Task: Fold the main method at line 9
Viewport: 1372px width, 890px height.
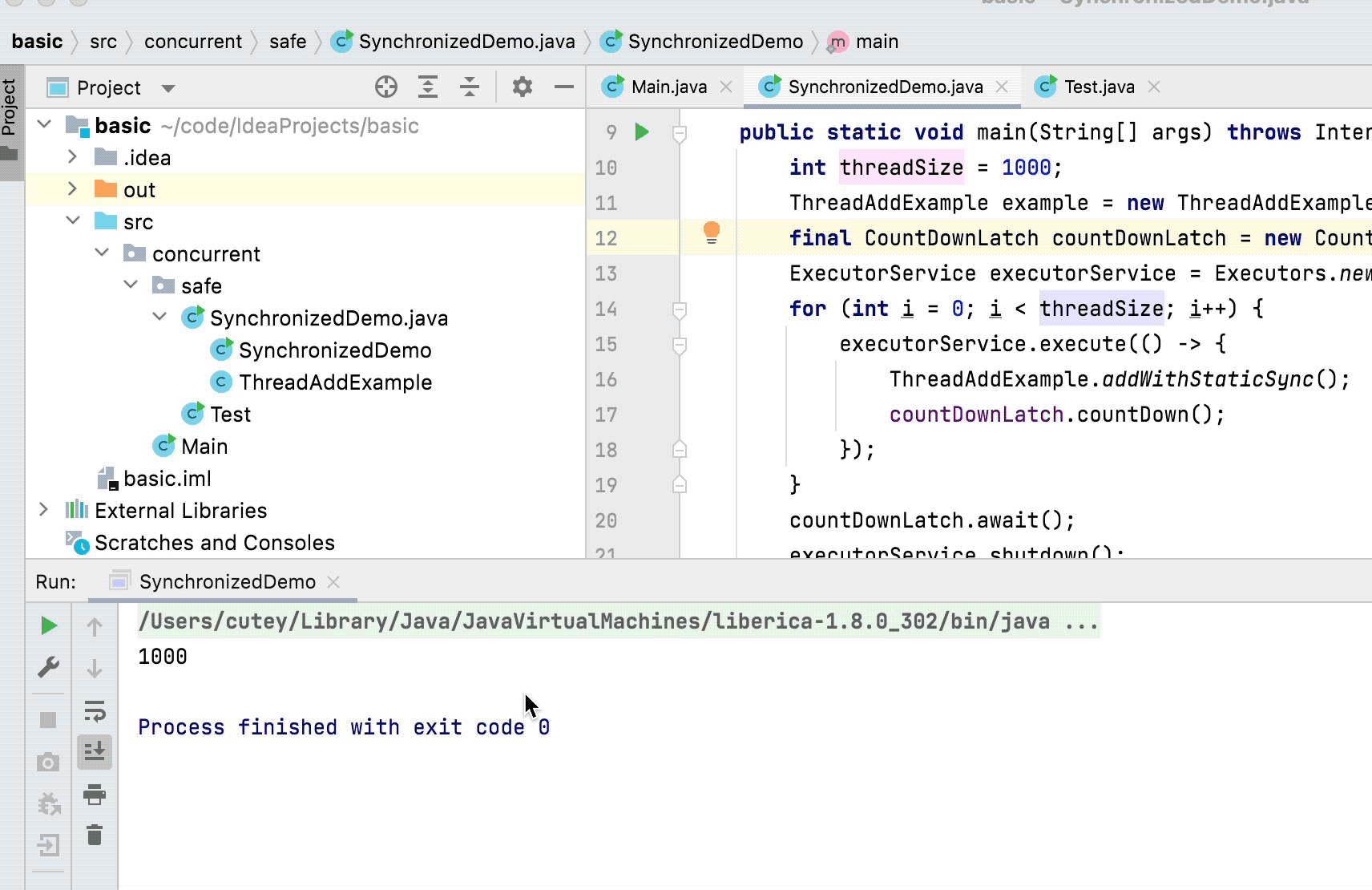Action: [x=680, y=133]
